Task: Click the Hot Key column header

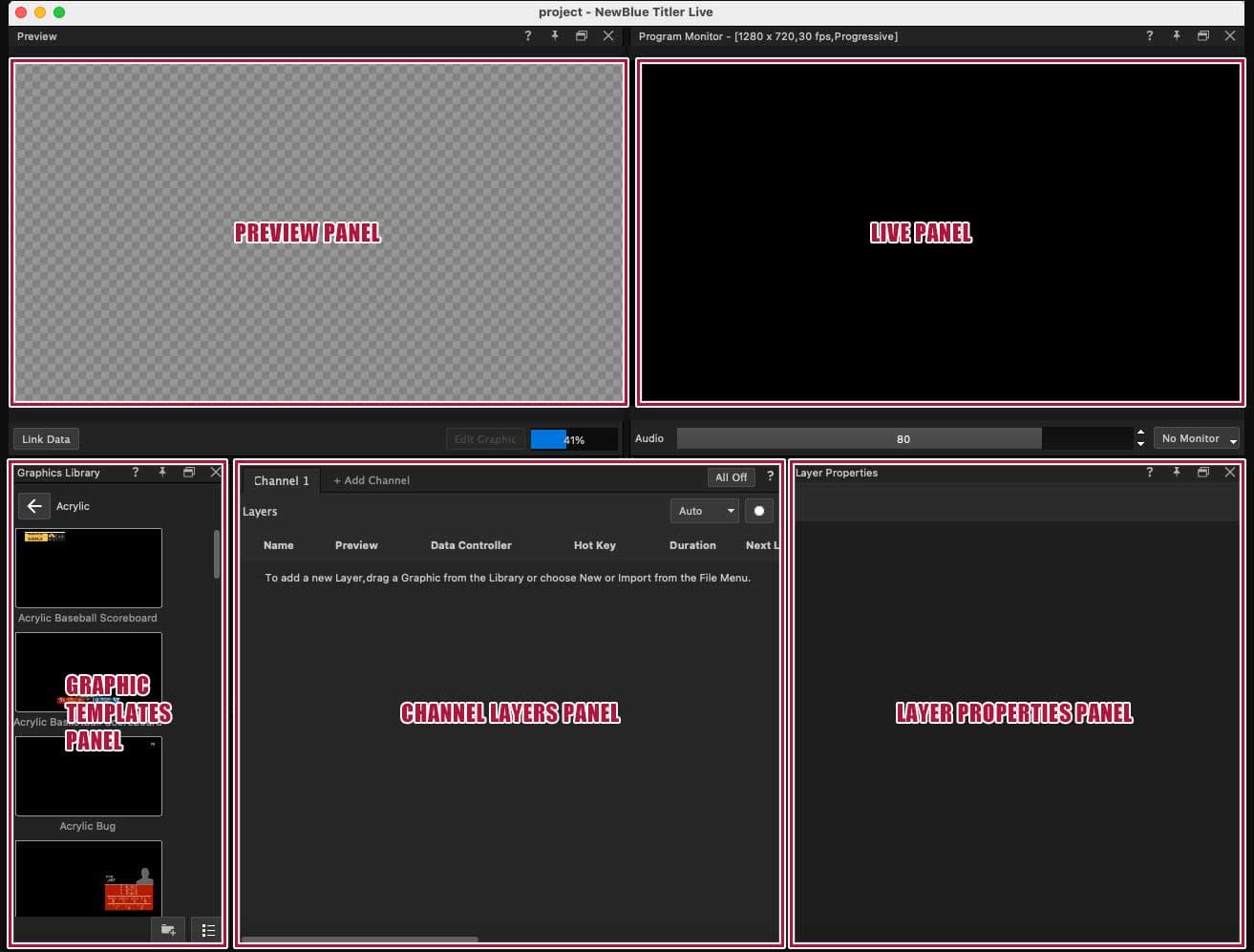Action: [595, 545]
